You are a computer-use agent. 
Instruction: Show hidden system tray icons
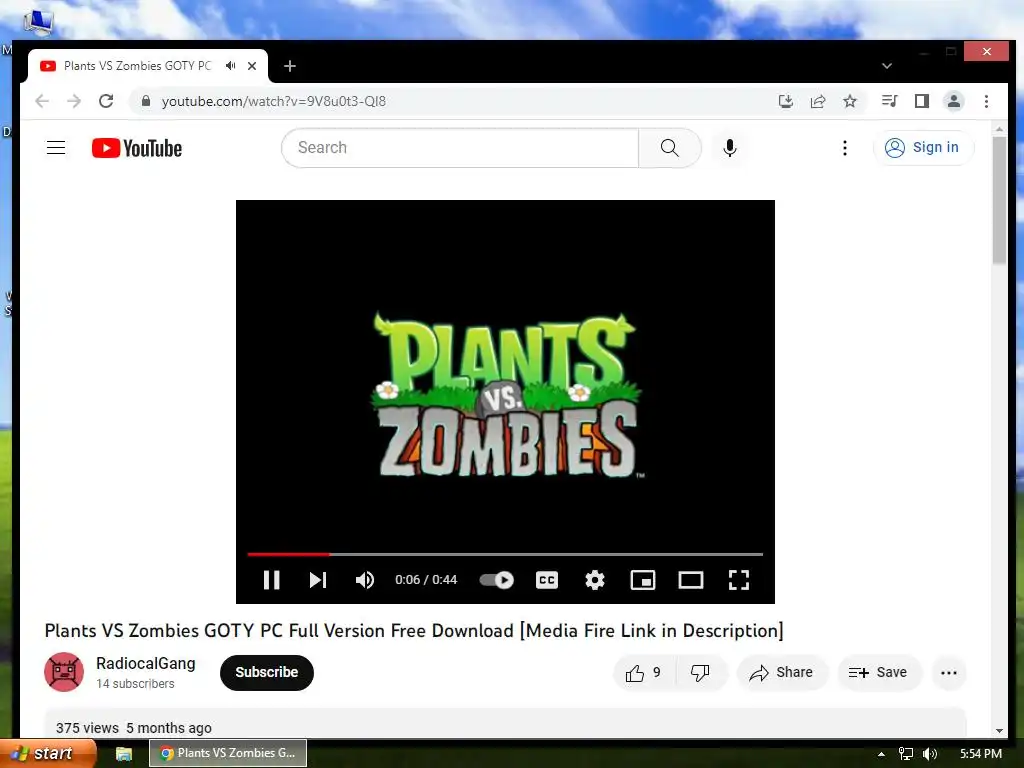click(x=881, y=754)
